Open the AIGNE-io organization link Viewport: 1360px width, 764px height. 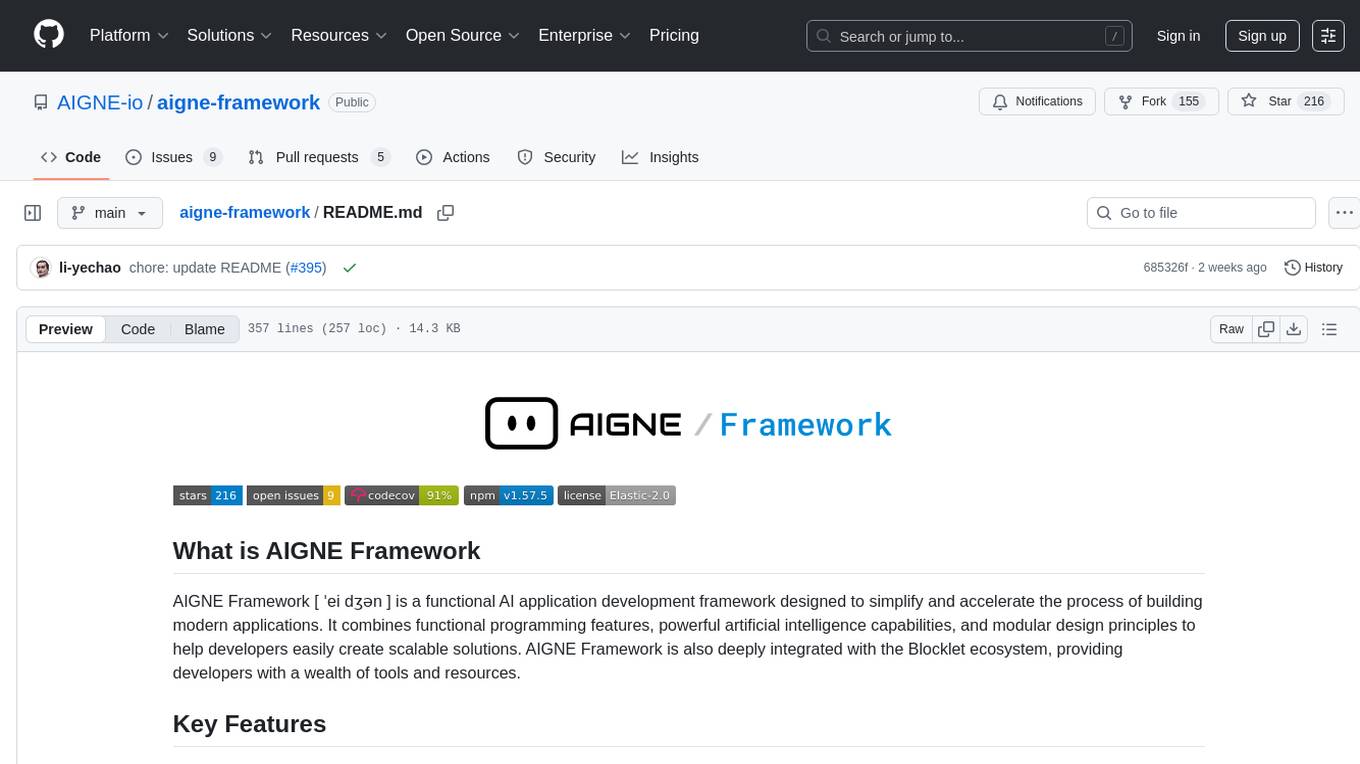tap(100, 102)
